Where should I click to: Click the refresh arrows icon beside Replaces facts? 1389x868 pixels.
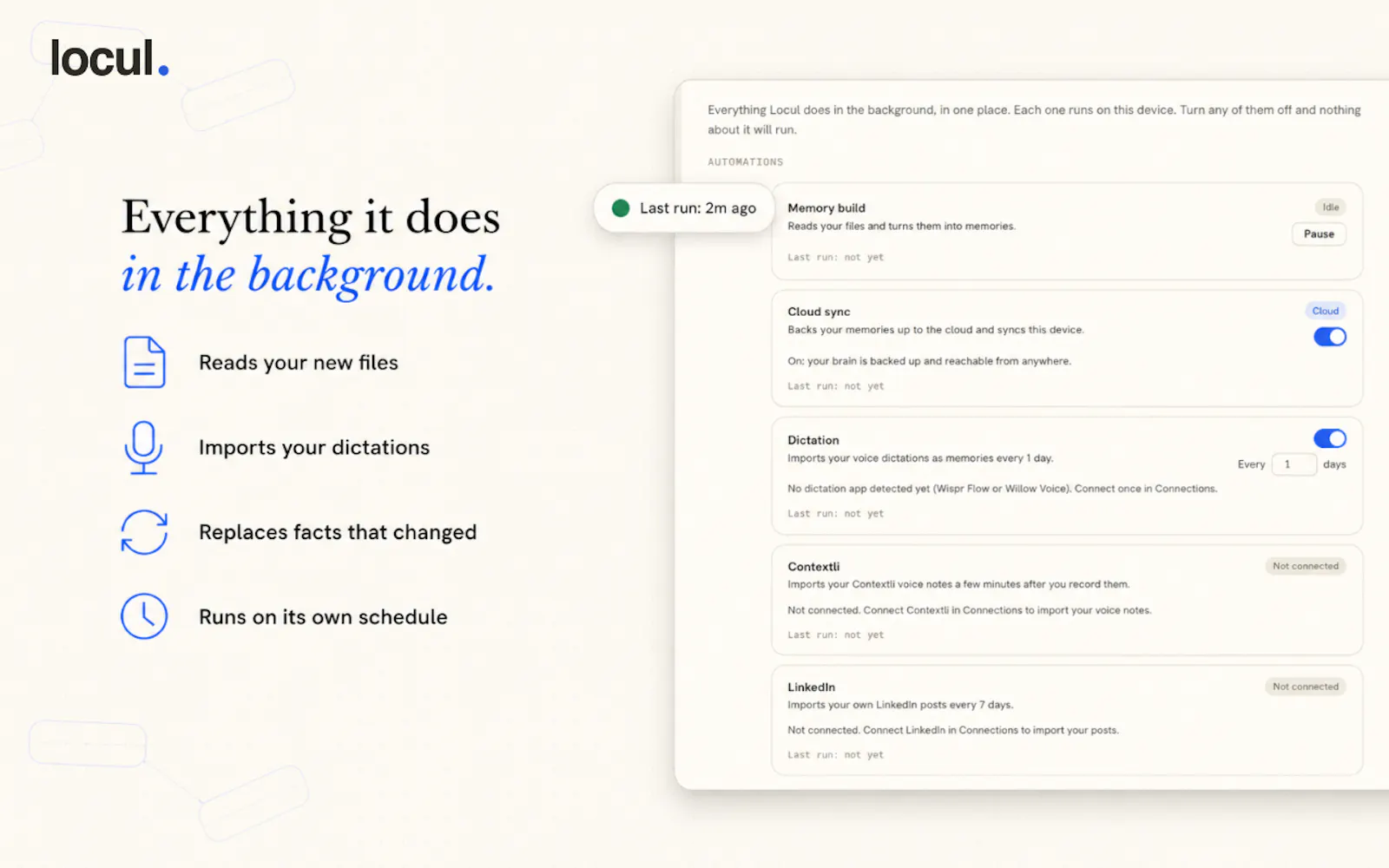pyautogui.click(x=144, y=532)
